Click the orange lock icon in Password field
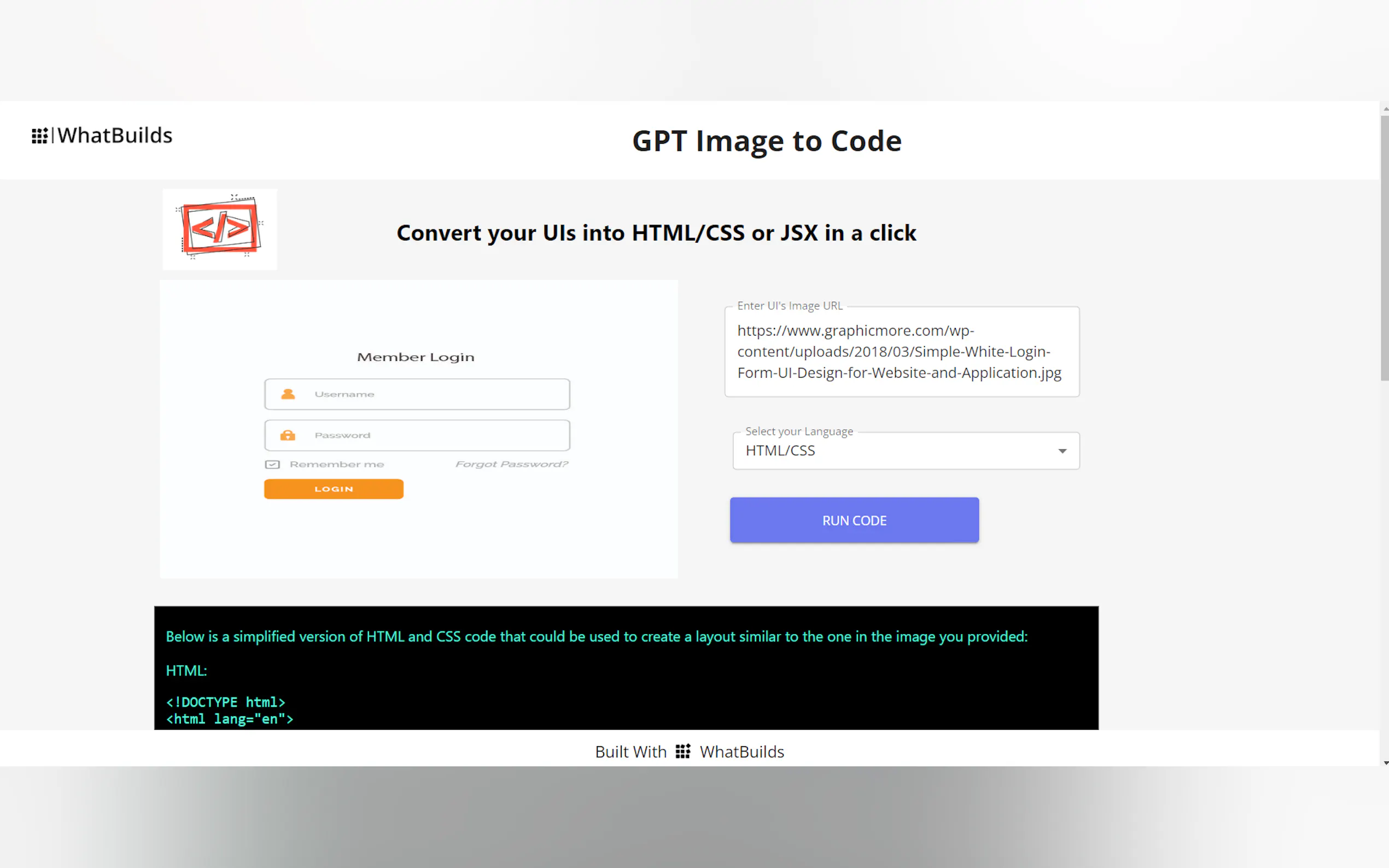The height and width of the screenshot is (868, 1389). click(288, 435)
